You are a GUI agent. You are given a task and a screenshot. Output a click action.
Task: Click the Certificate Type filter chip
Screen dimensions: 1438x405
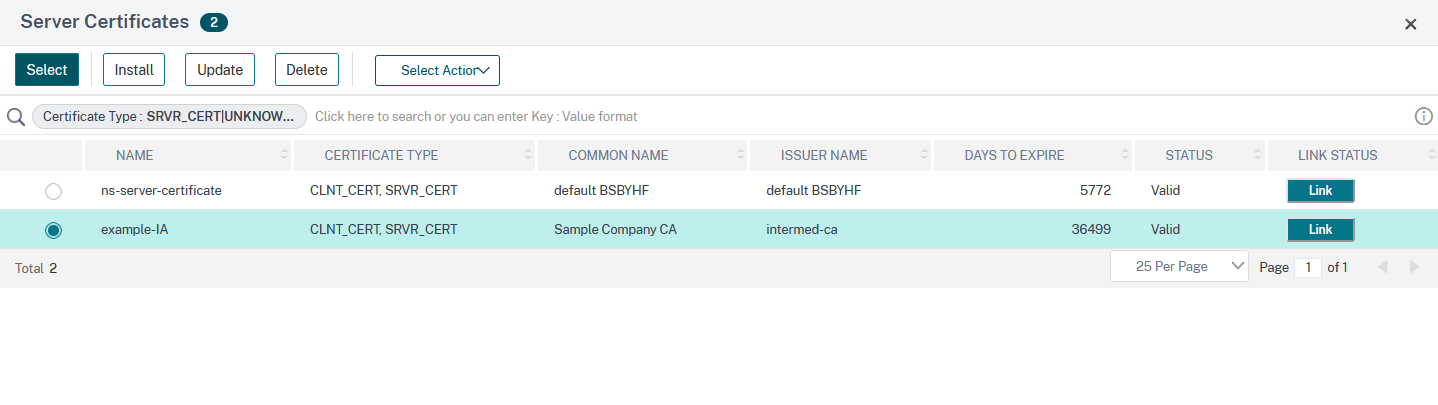click(170, 117)
